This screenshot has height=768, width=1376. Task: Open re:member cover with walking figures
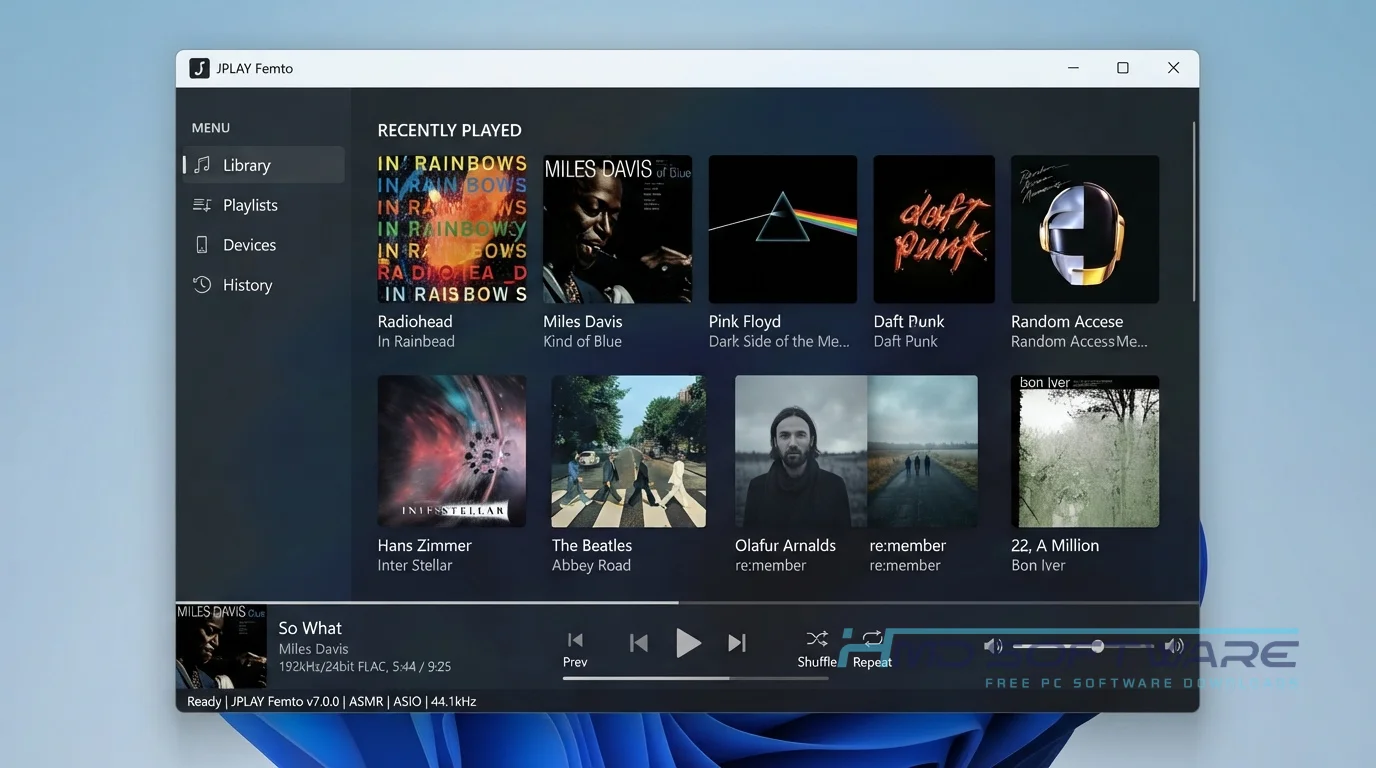(922, 451)
